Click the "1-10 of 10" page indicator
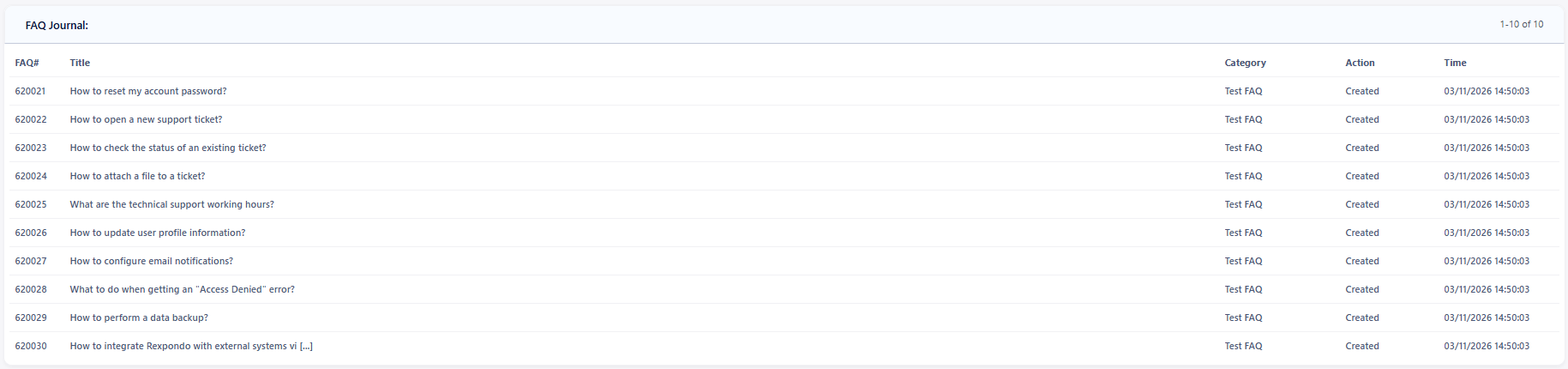Viewport: 1568px width, 369px height. click(x=1522, y=24)
